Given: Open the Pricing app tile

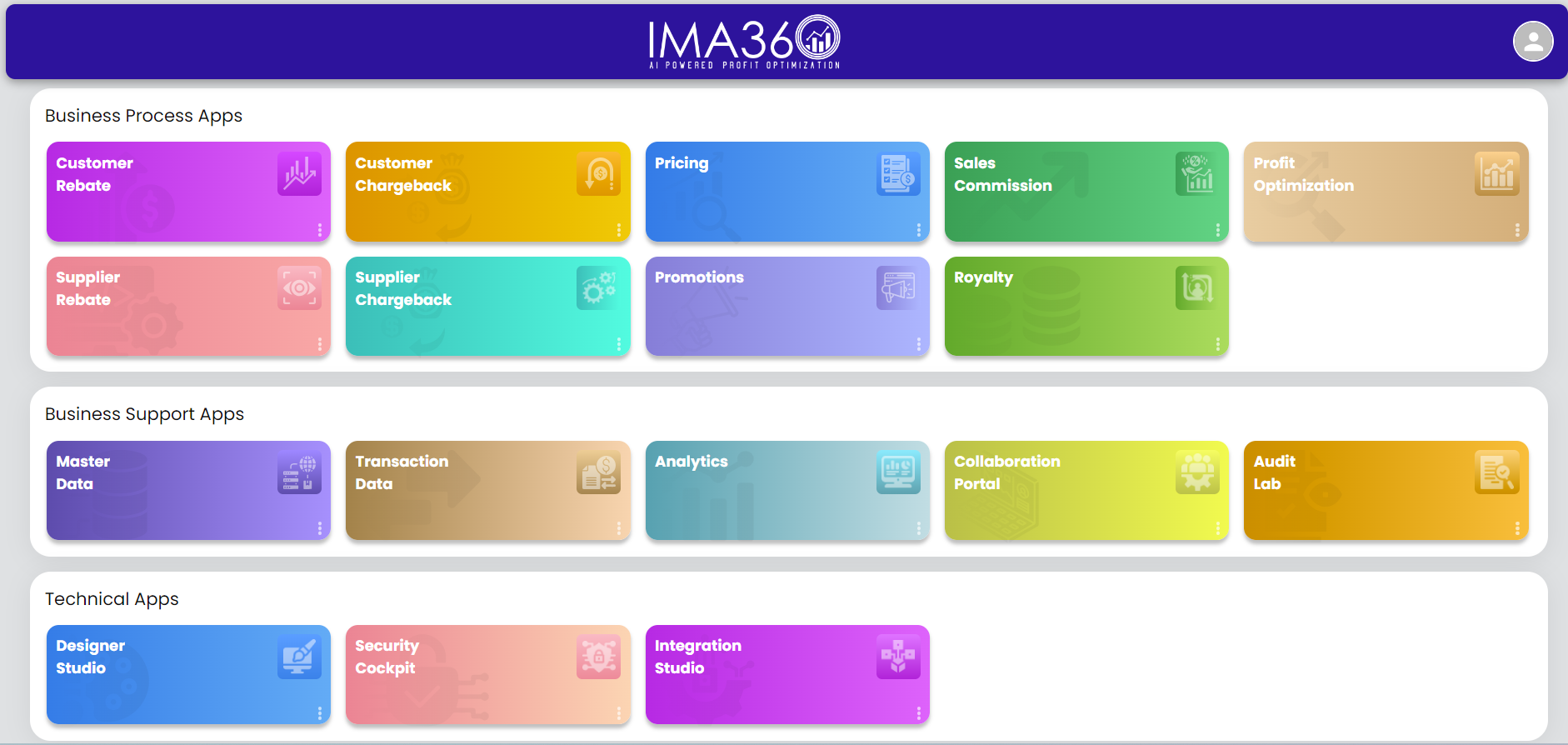Looking at the screenshot, I should click(787, 192).
